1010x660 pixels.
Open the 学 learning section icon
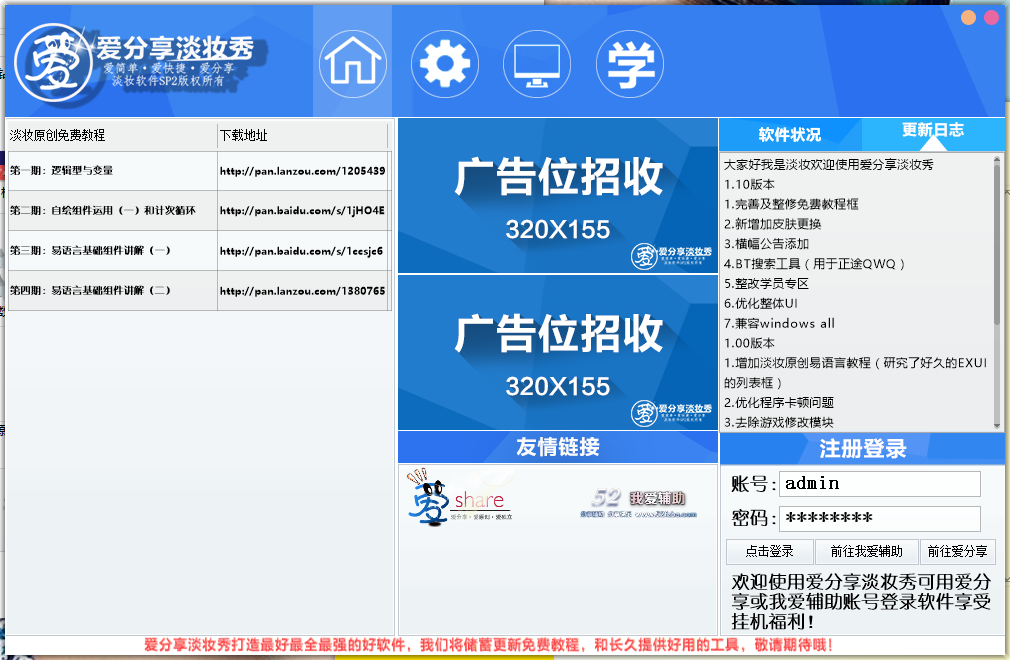click(x=630, y=63)
